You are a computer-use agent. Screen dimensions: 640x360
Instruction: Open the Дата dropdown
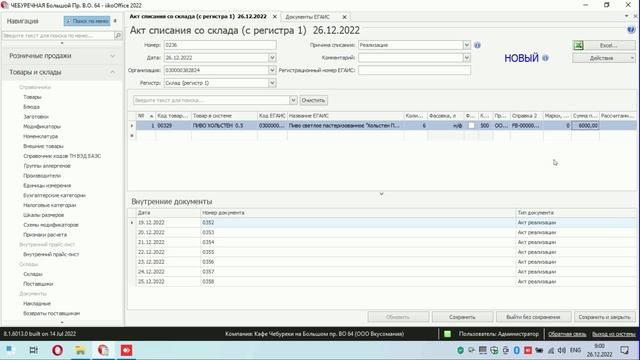click(272, 58)
